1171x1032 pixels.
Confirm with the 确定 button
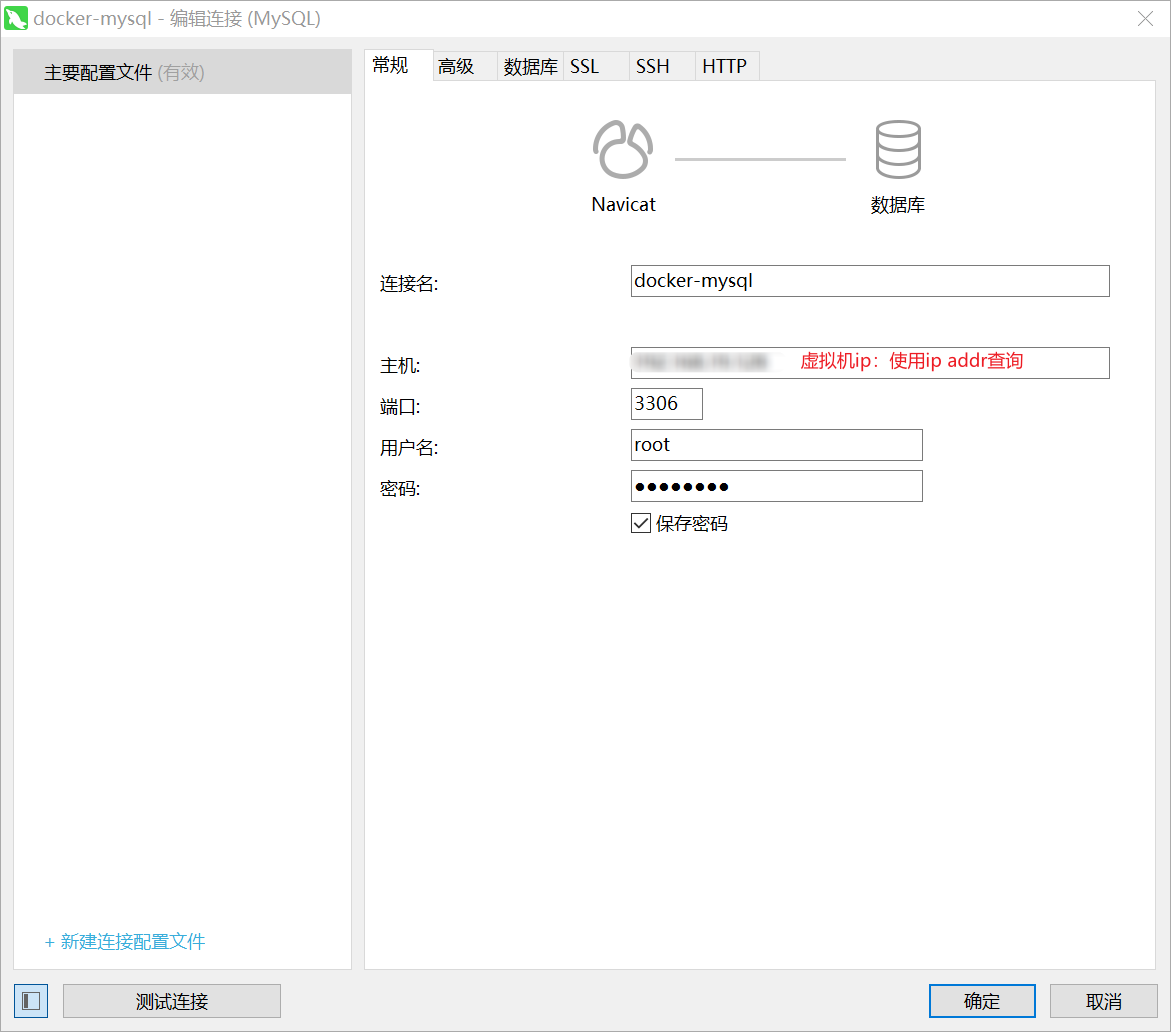click(x=982, y=1001)
